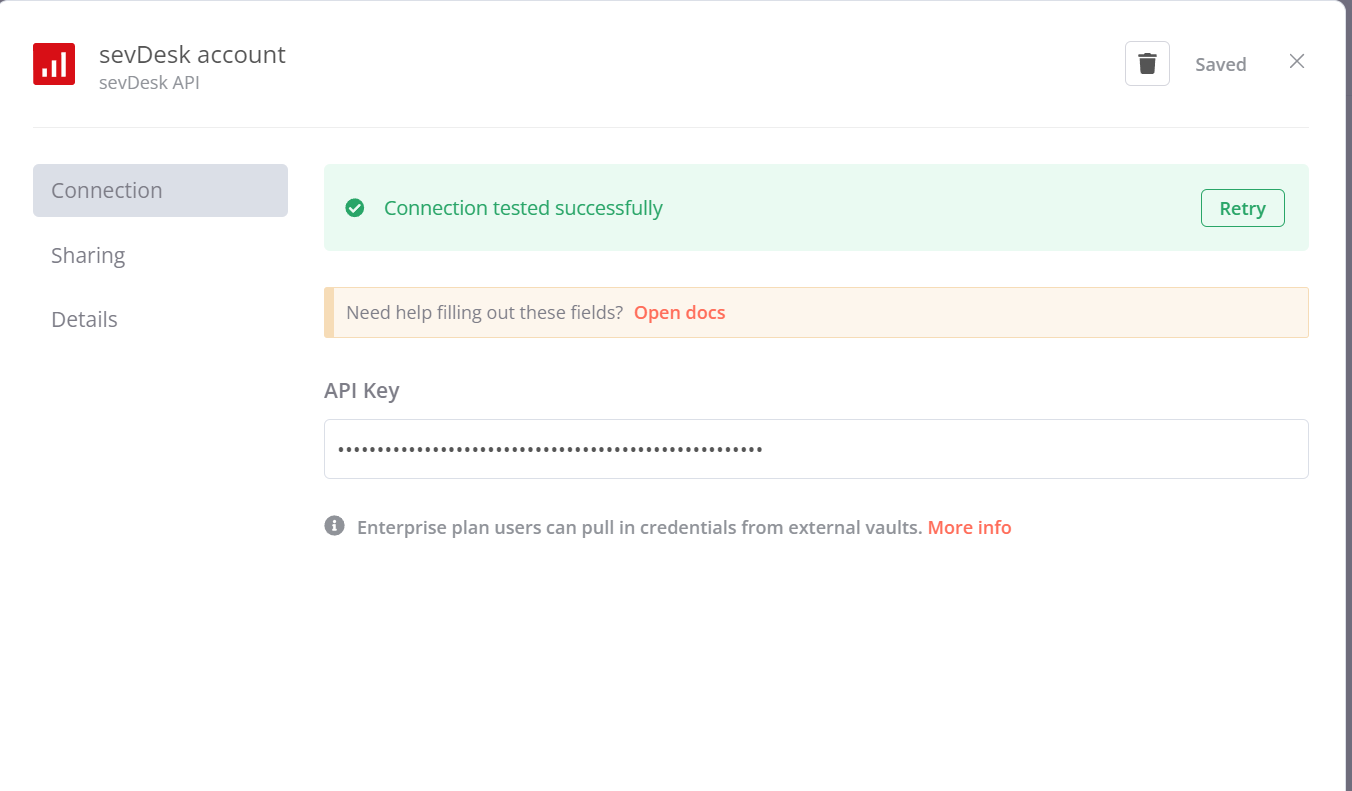Screen dimensions: 1352x791
Task: Click the Saved button
Action: click(x=1220, y=64)
